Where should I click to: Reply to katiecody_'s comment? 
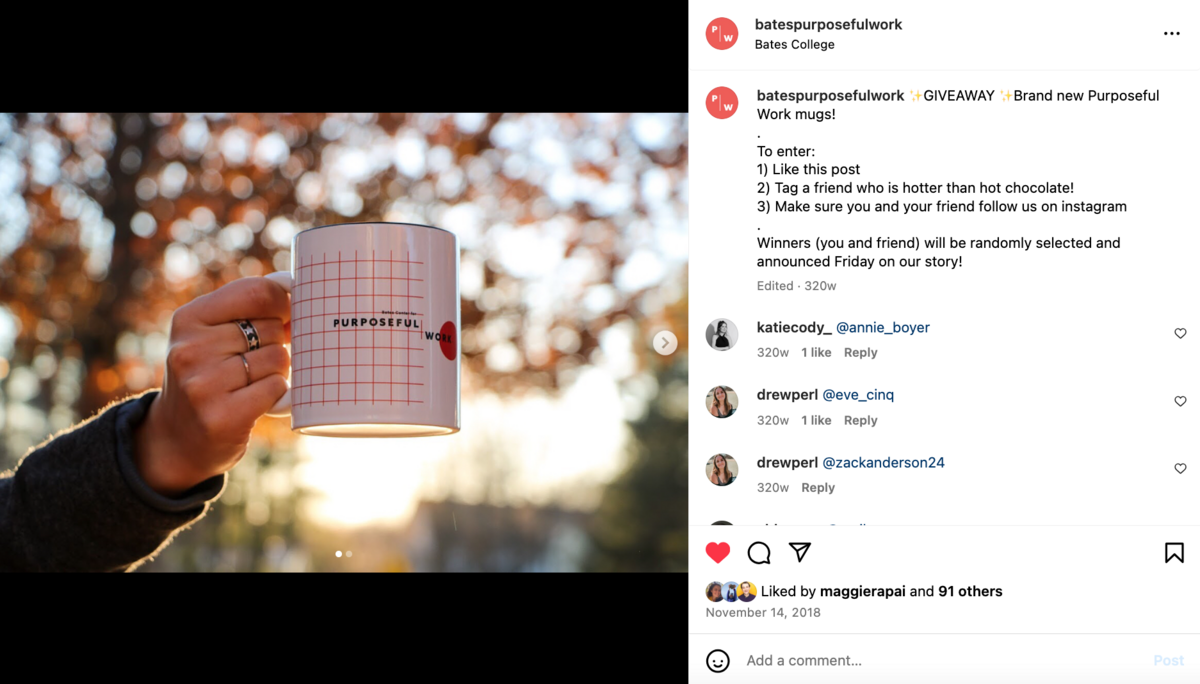point(860,352)
